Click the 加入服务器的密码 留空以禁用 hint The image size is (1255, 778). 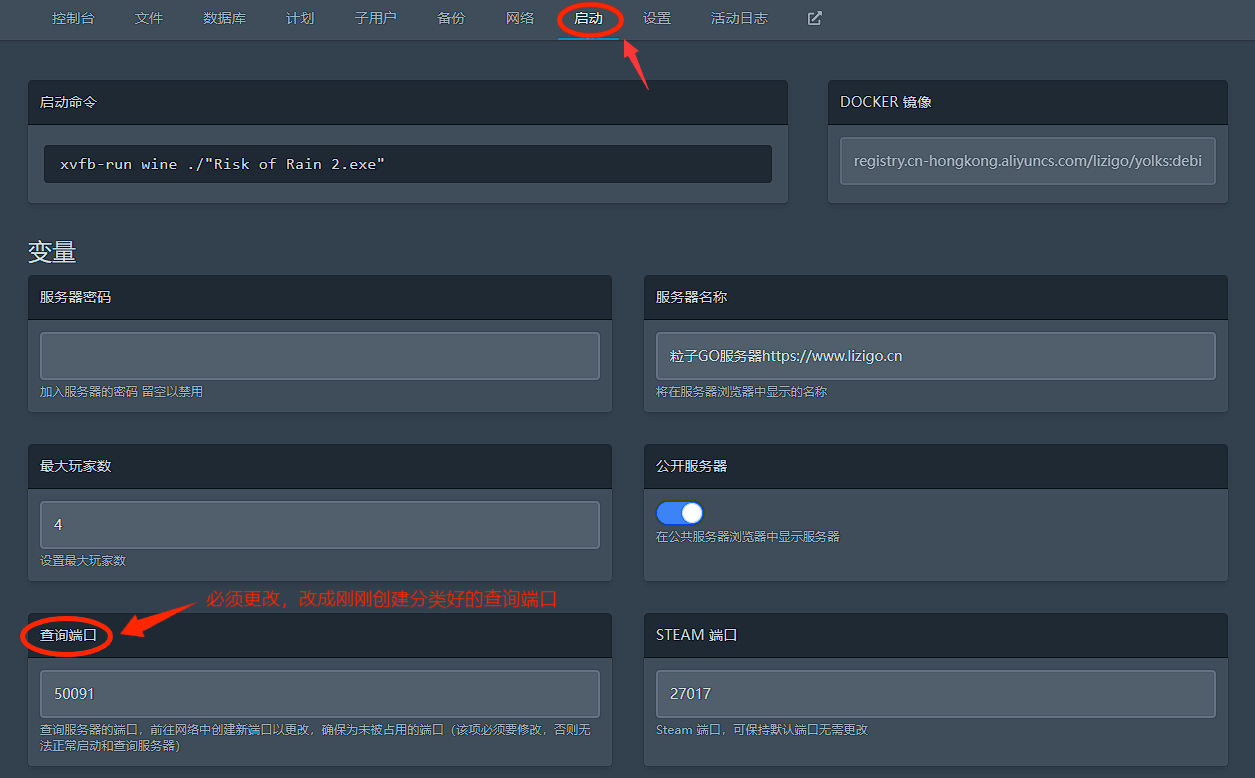pos(121,392)
